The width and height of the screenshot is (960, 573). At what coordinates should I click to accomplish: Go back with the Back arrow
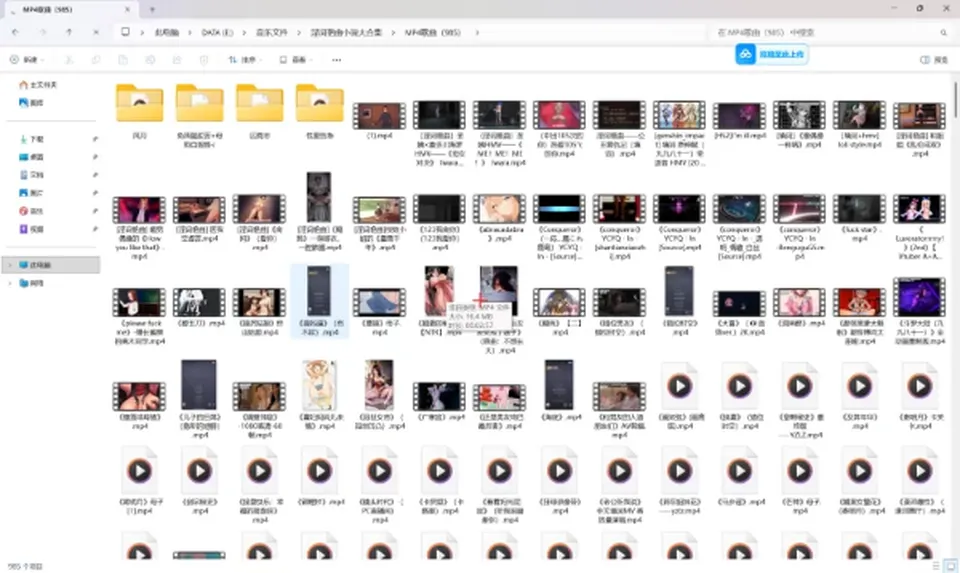click(x=15, y=32)
